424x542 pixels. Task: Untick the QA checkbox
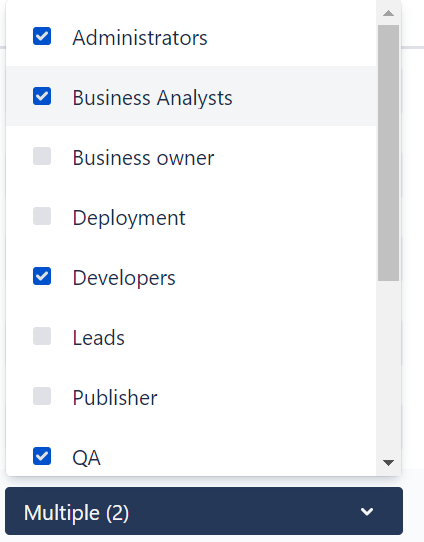point(42,456)
